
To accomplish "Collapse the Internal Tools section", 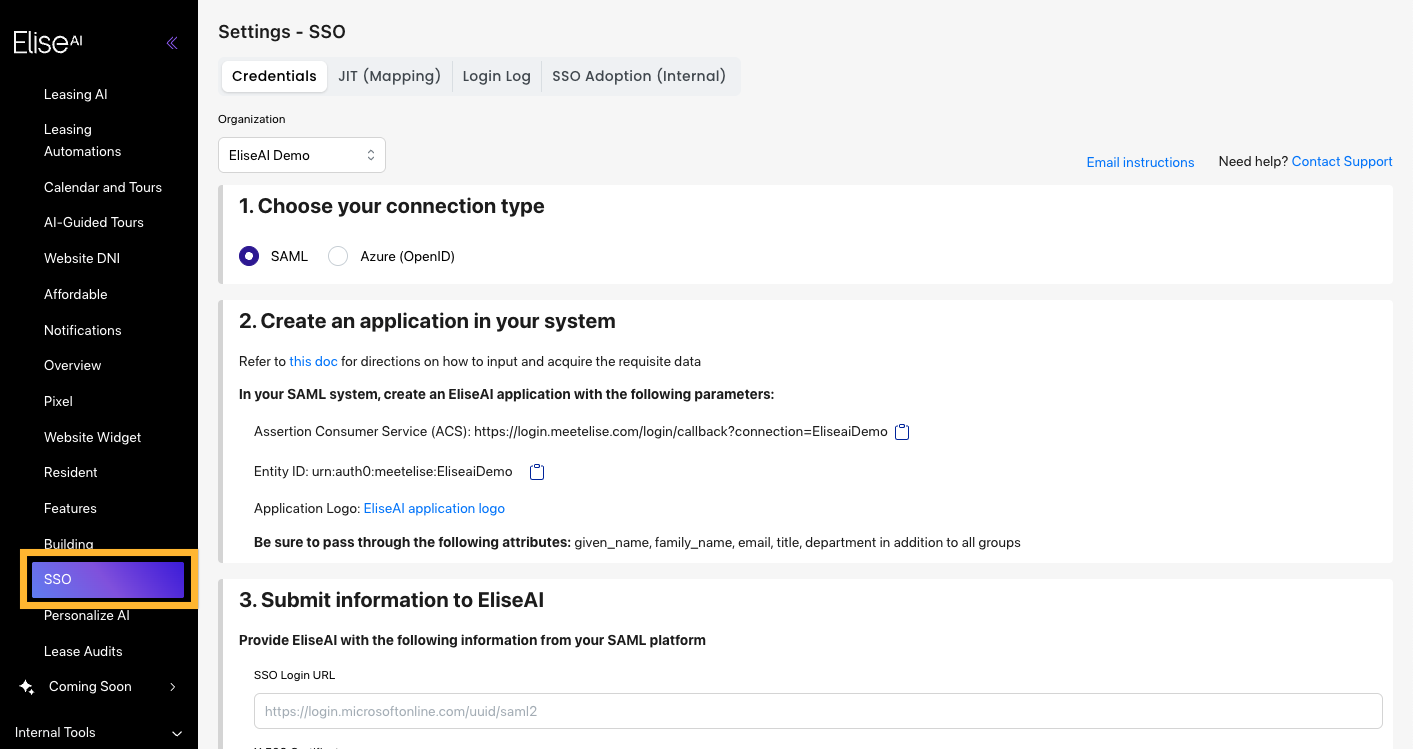I will click(177, 733).
